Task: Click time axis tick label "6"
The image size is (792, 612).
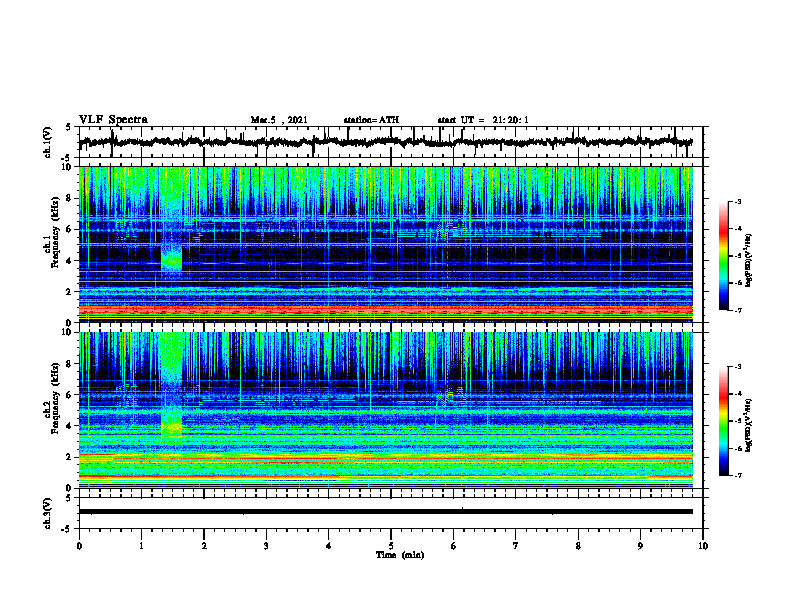Action: coord(454,546)
